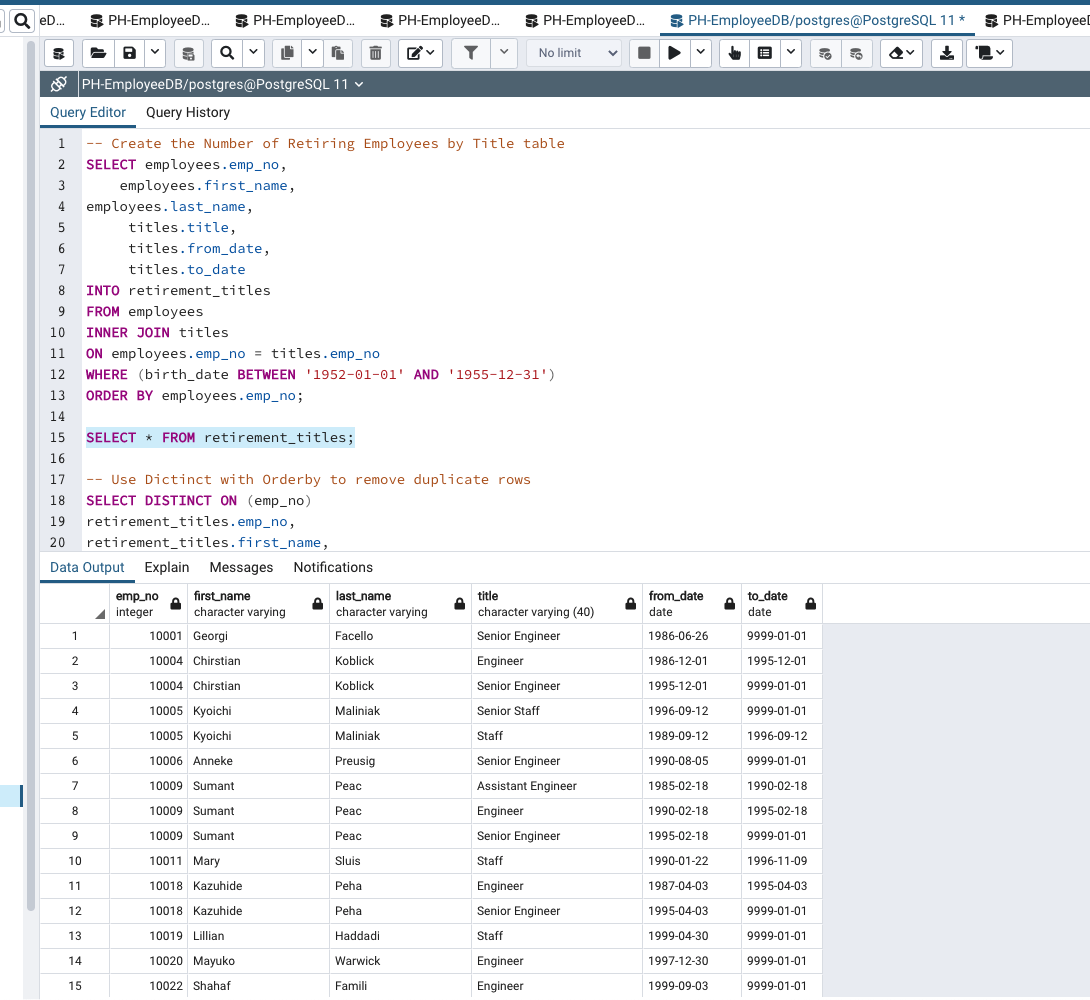The width and height of the screenshot is (1090, 1000).
Task: Click the lock icon on first_name column
Action: 318,604
